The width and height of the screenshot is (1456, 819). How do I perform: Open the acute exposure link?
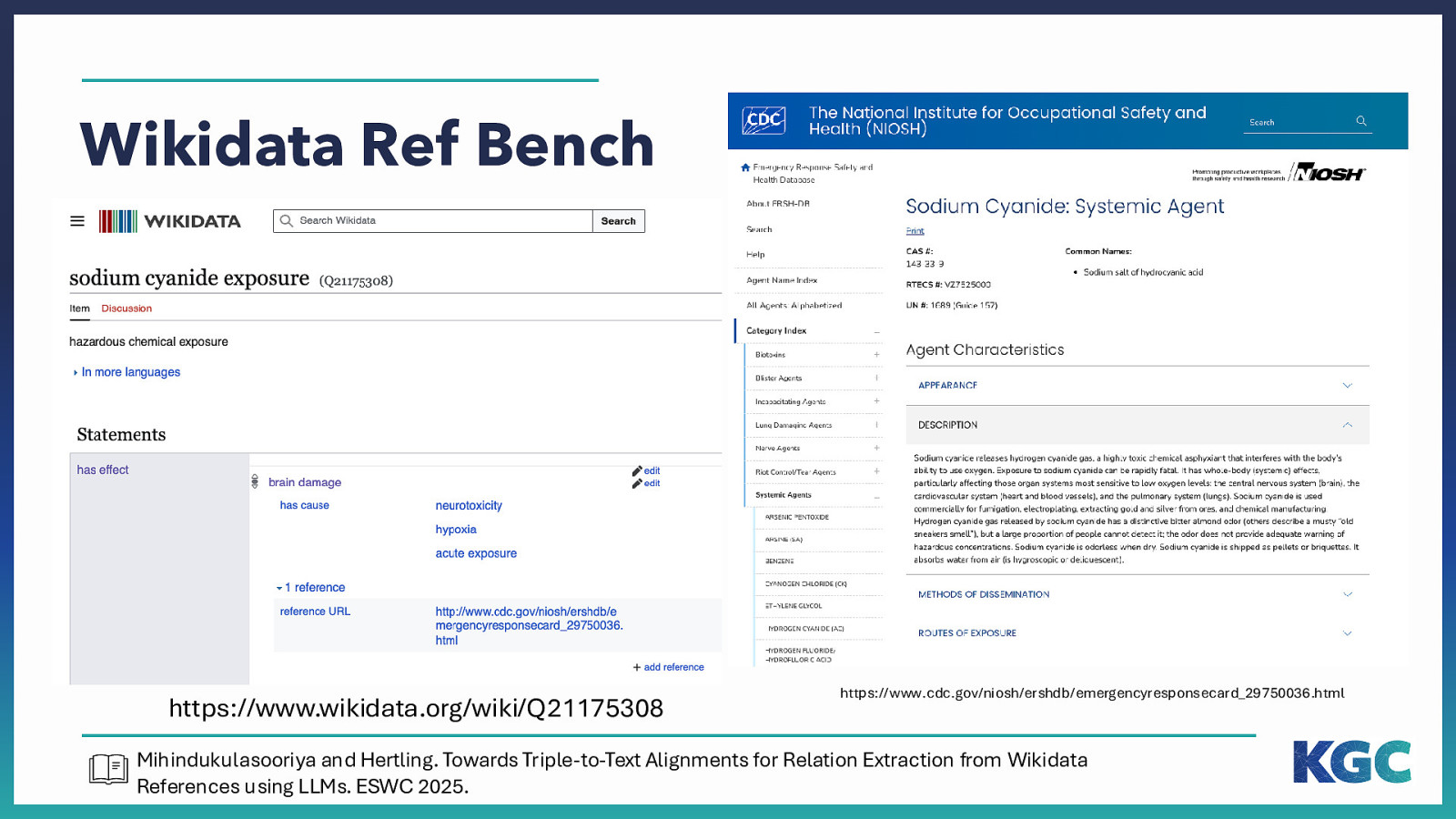click(x=476, y=553)
